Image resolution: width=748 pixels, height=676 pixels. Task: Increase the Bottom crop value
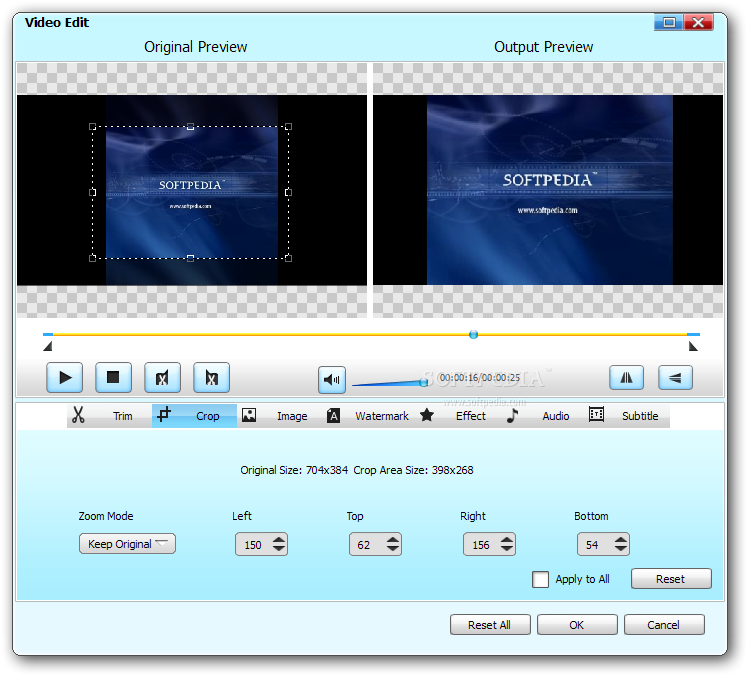[x=621, y=540]
